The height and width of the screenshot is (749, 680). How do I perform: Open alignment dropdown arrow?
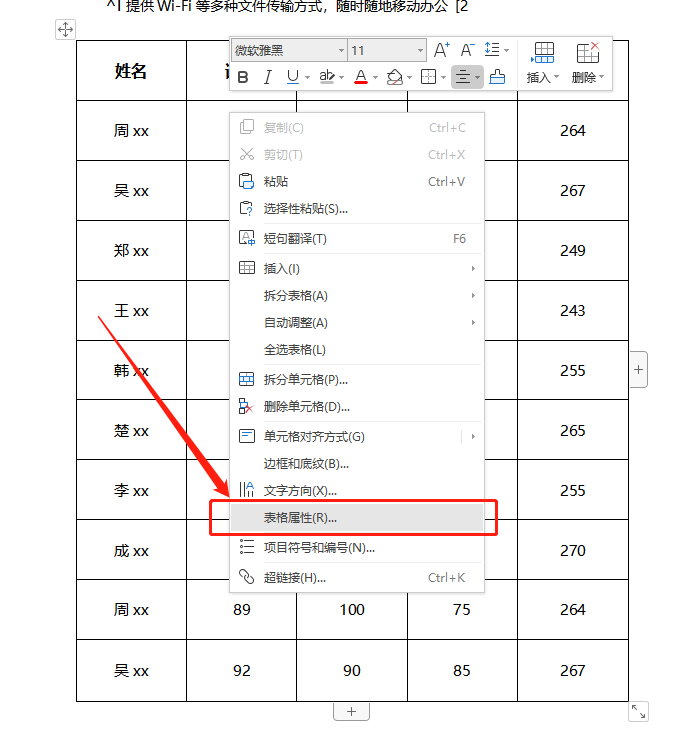click(478, 77)
